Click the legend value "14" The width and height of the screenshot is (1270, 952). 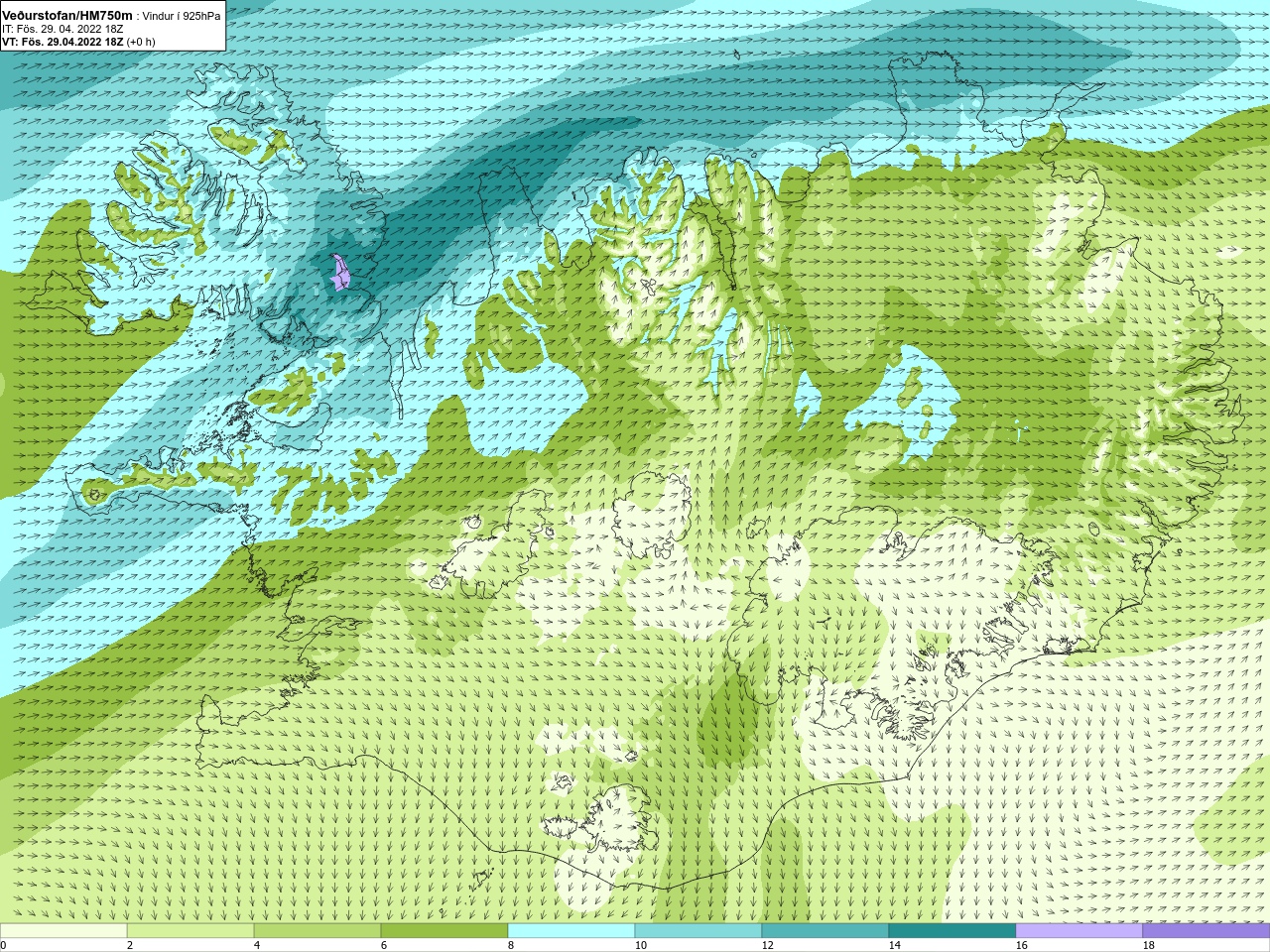tap(894, 945)
